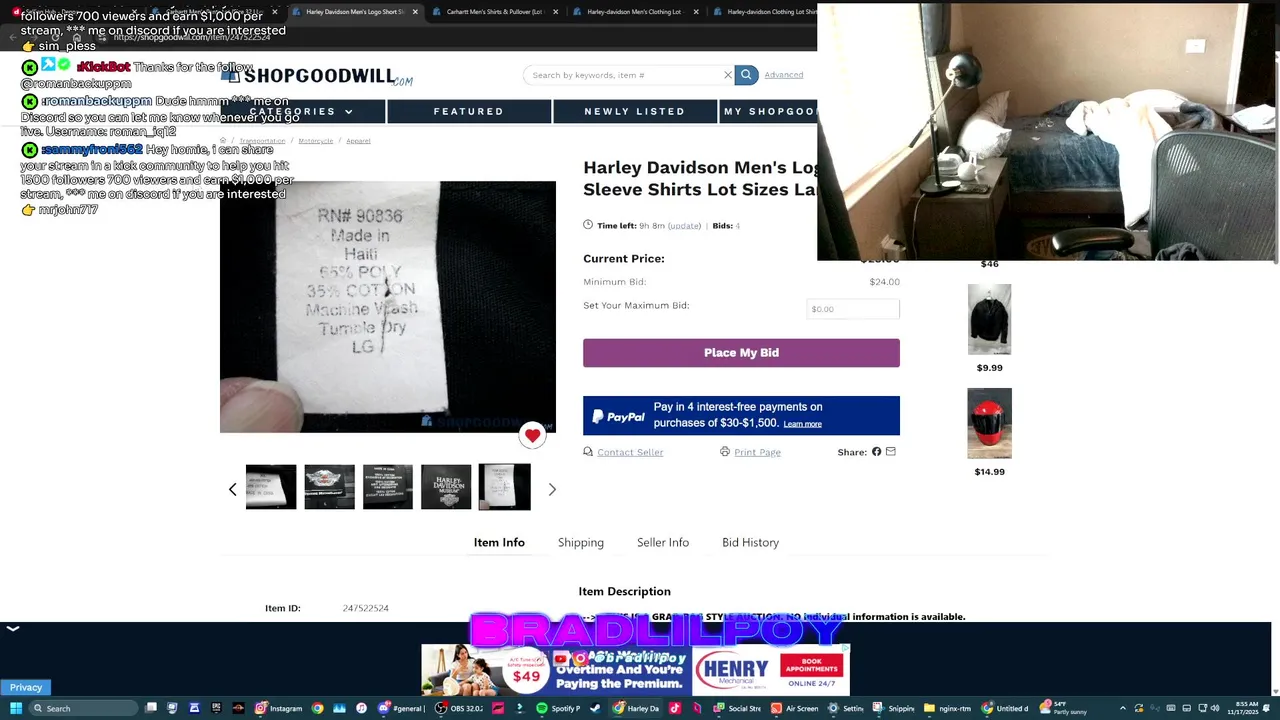The width and height of the screenshot is (1280, 720).
Task: Click the Print Page link
Action: coord(757,452)
